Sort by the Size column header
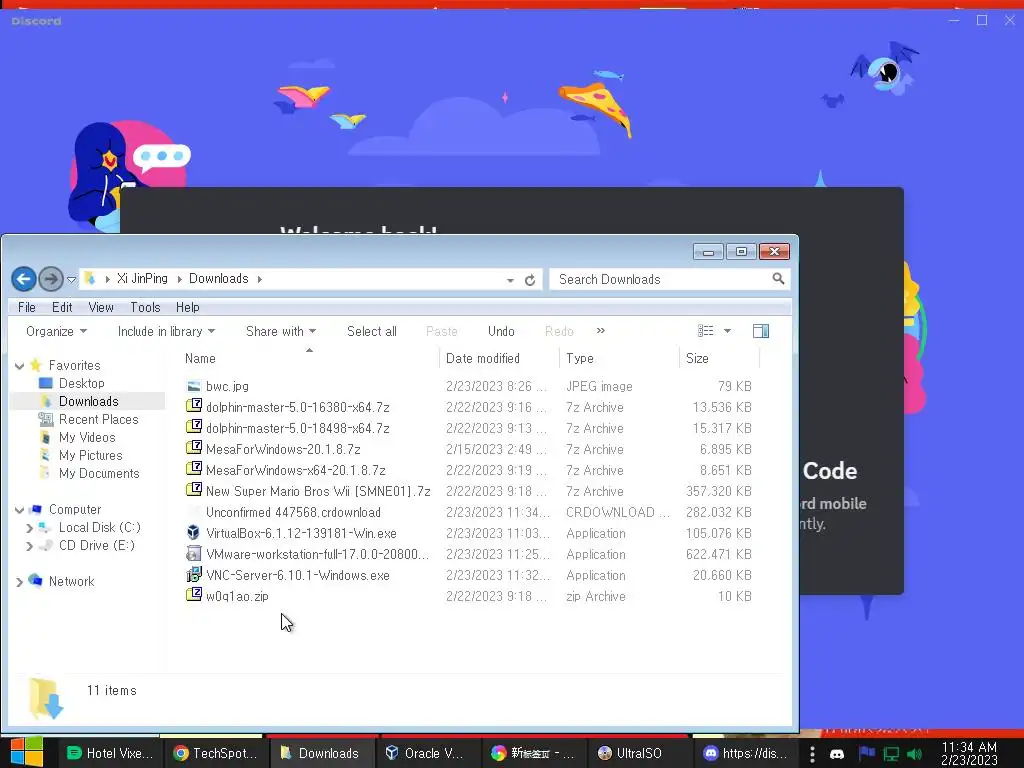 click(x=697, y=359)
